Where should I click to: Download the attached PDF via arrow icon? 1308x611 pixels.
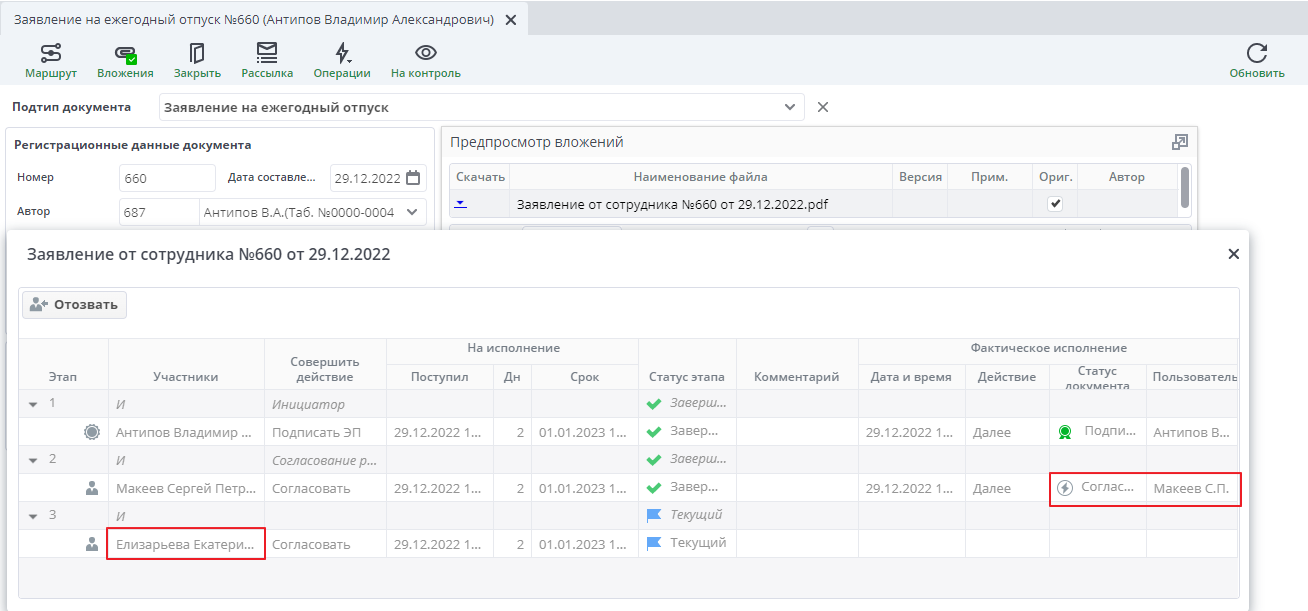(460, 203)
